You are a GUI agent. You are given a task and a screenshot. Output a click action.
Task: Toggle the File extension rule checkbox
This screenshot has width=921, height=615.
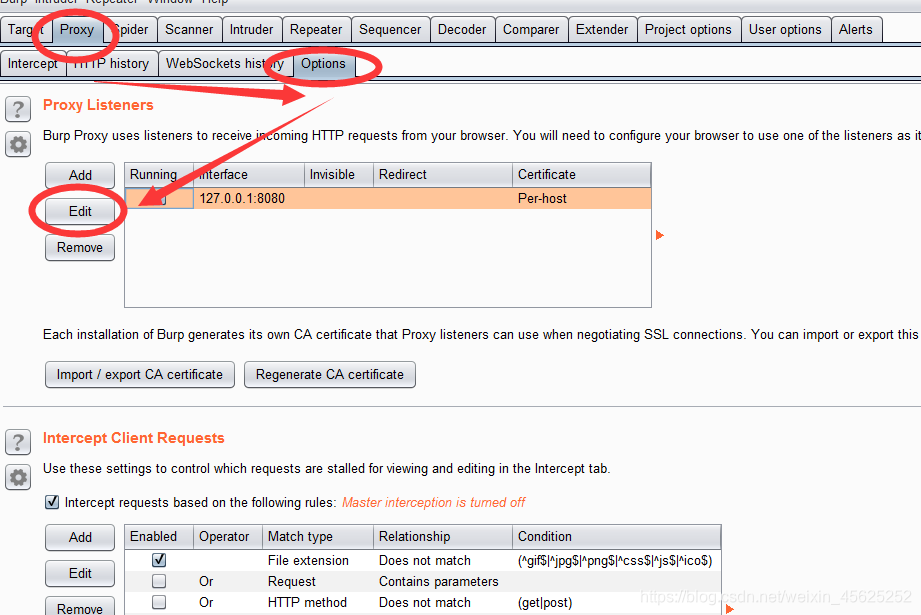[159, 560]
